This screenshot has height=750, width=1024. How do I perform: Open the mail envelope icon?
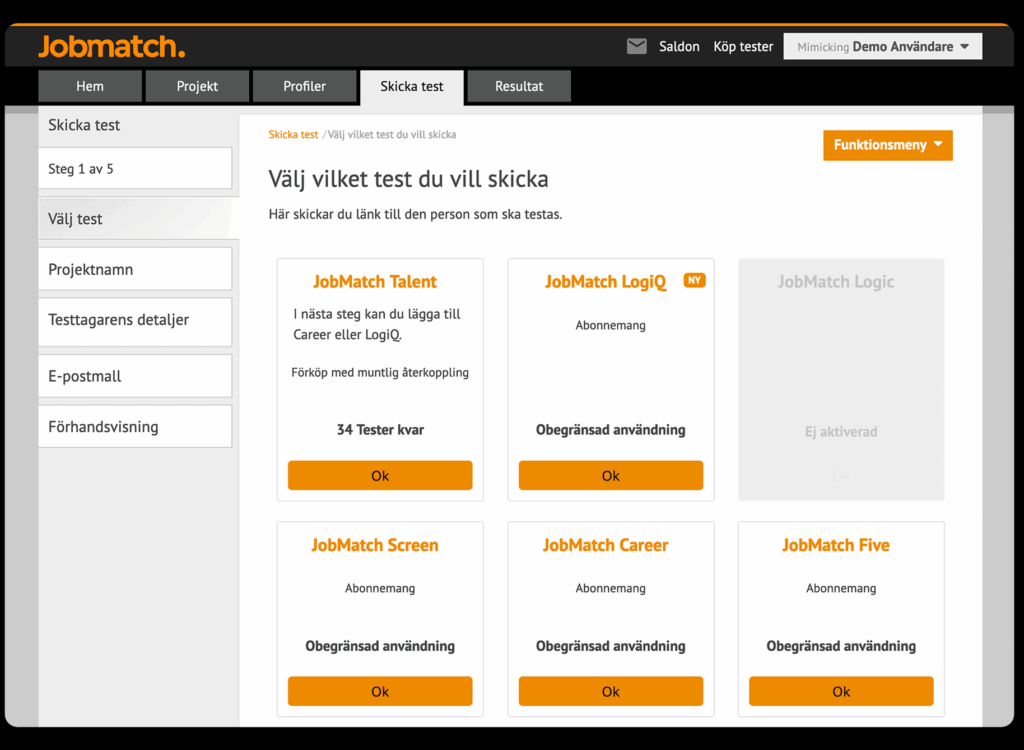click(x=637, y=46)
